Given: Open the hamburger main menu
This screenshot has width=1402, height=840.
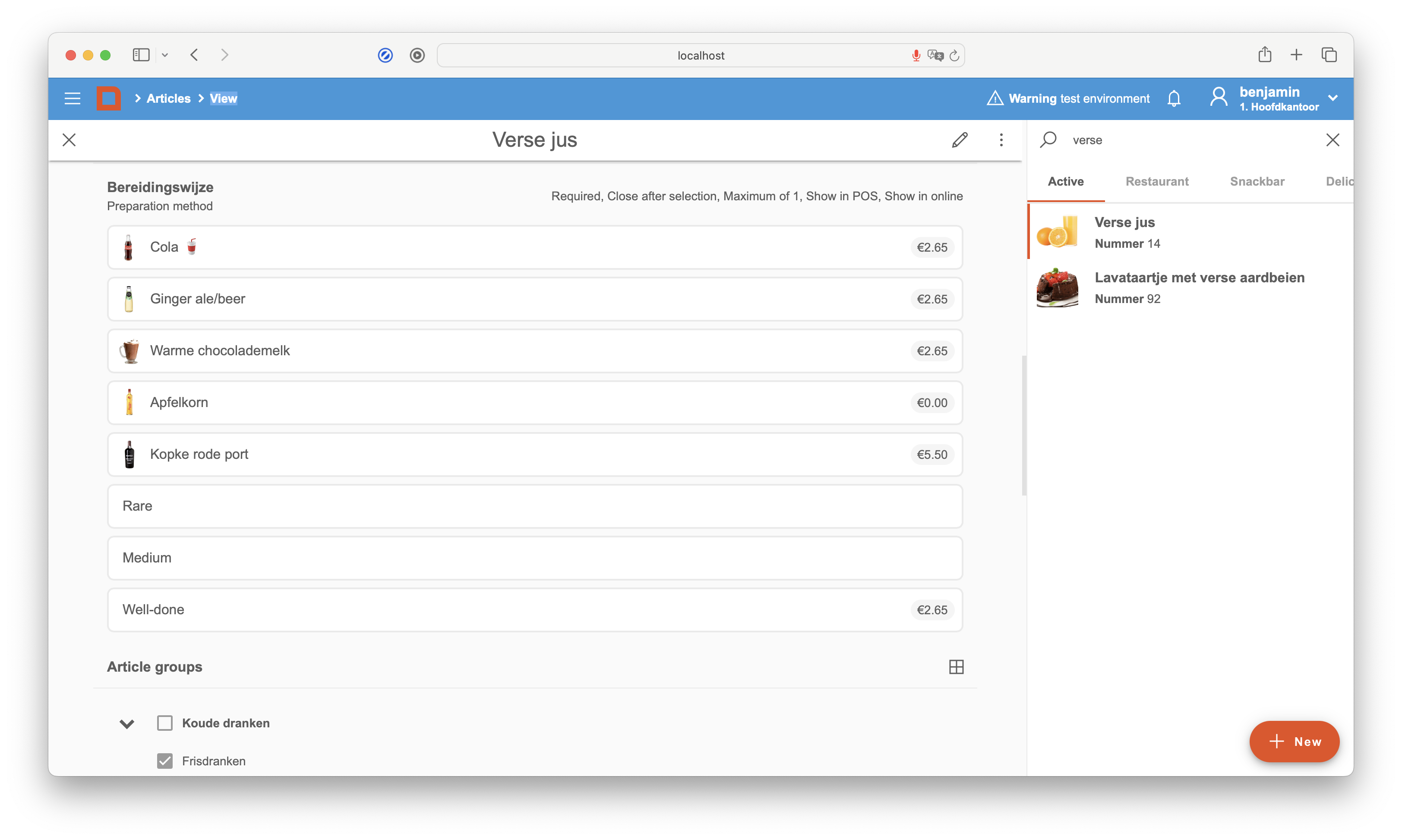Looking at the screenshot, I should (73, 98).
